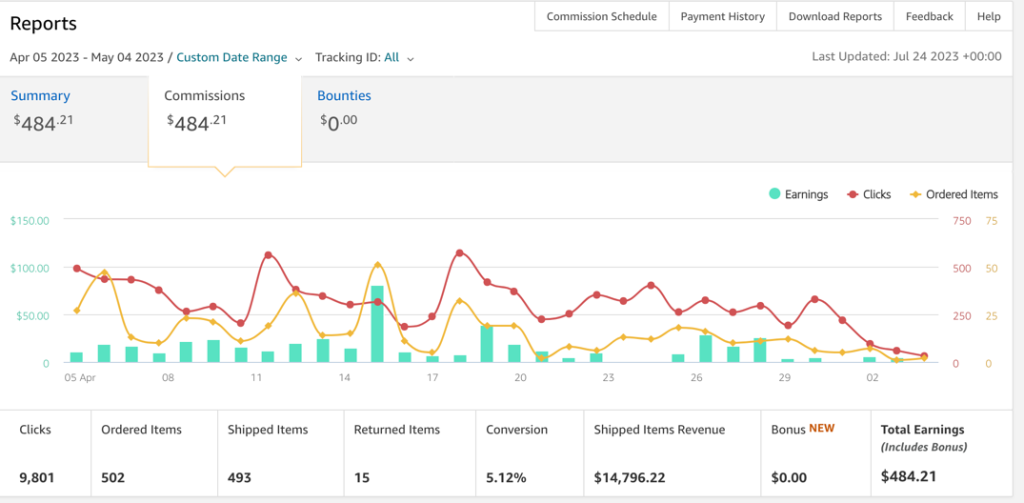
Task: Open the Commission Schedule page
Action: click(x=602, y=16)
